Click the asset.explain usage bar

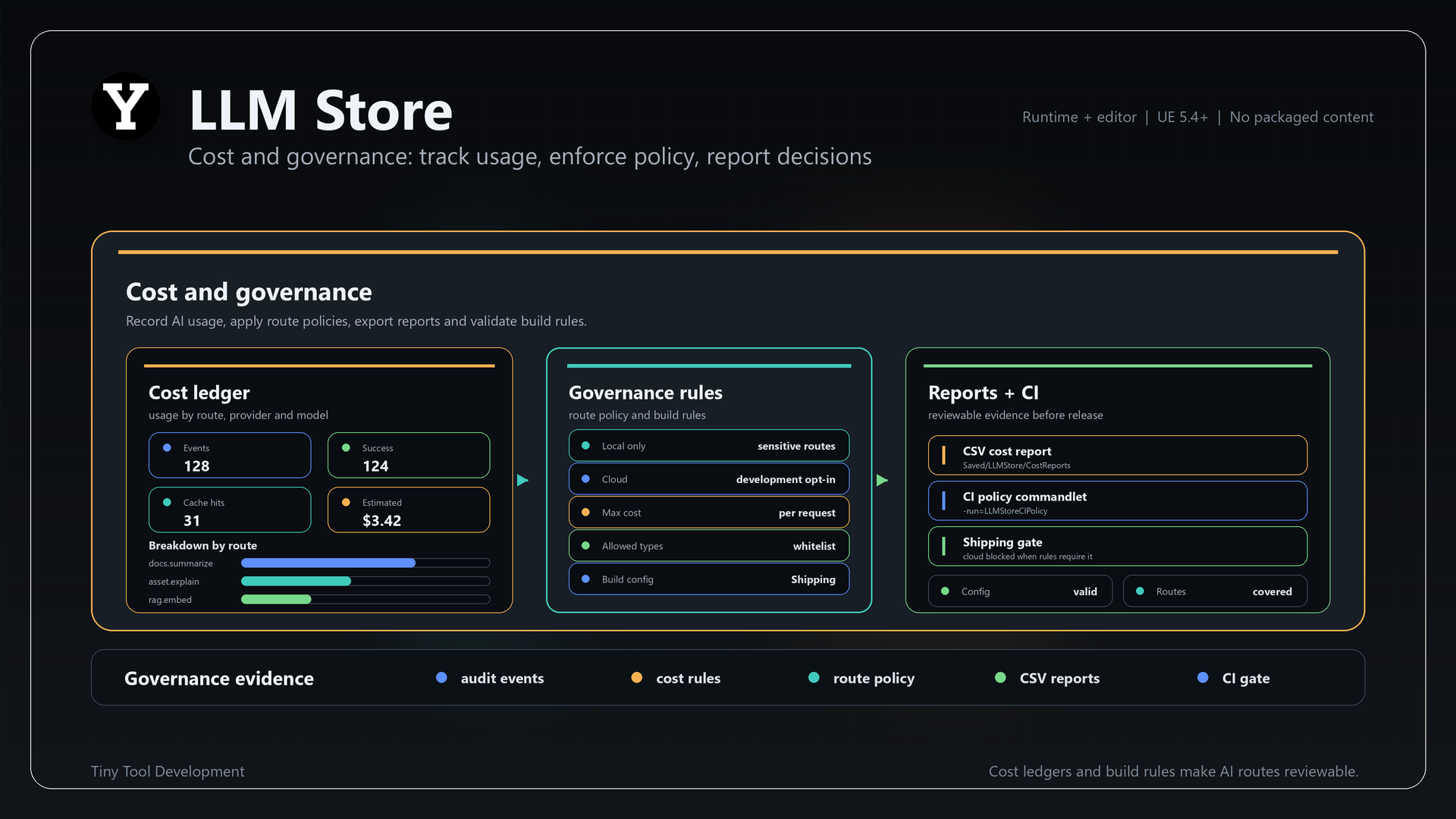[x=366, y=581]
